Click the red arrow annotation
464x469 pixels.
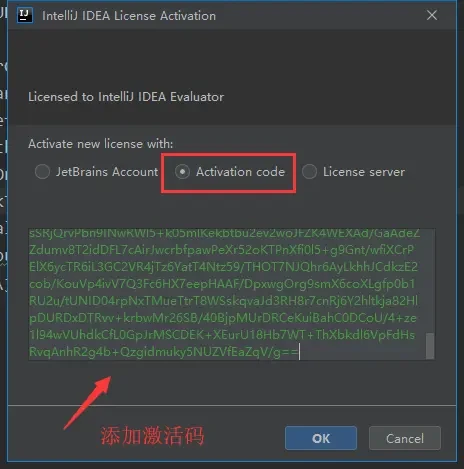[87, 402]
